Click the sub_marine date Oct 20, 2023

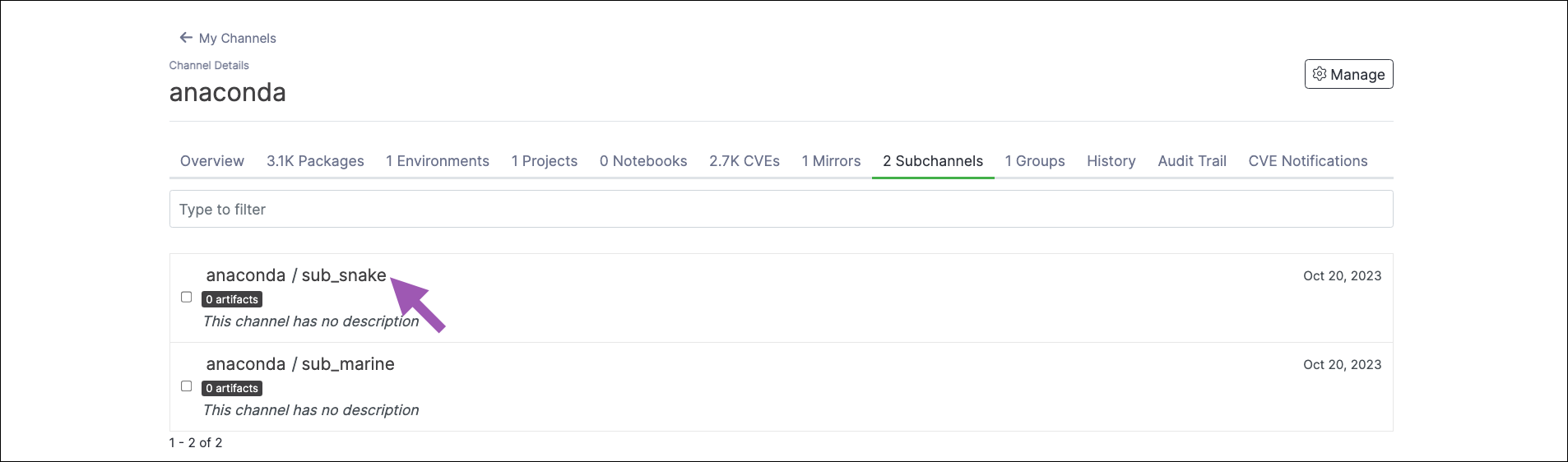[x=1342, y=365]
